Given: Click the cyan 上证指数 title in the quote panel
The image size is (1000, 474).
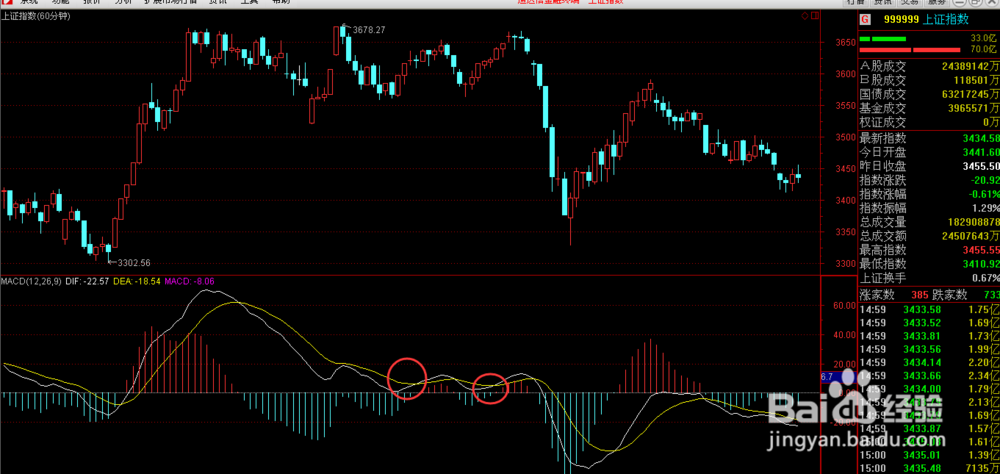Looking at the screenshot, I should [x=947, y=20].
